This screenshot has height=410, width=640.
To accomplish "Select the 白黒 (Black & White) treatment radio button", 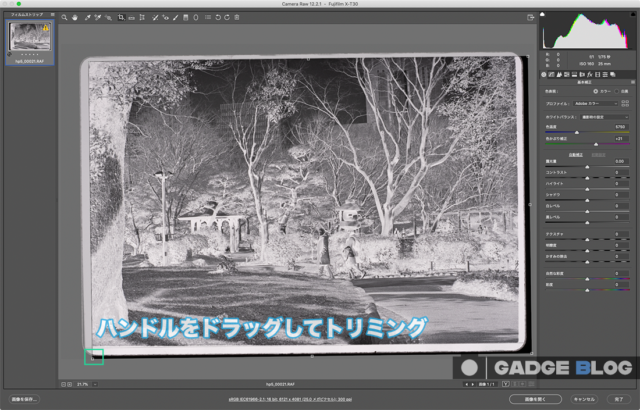I will pos(617,91).
